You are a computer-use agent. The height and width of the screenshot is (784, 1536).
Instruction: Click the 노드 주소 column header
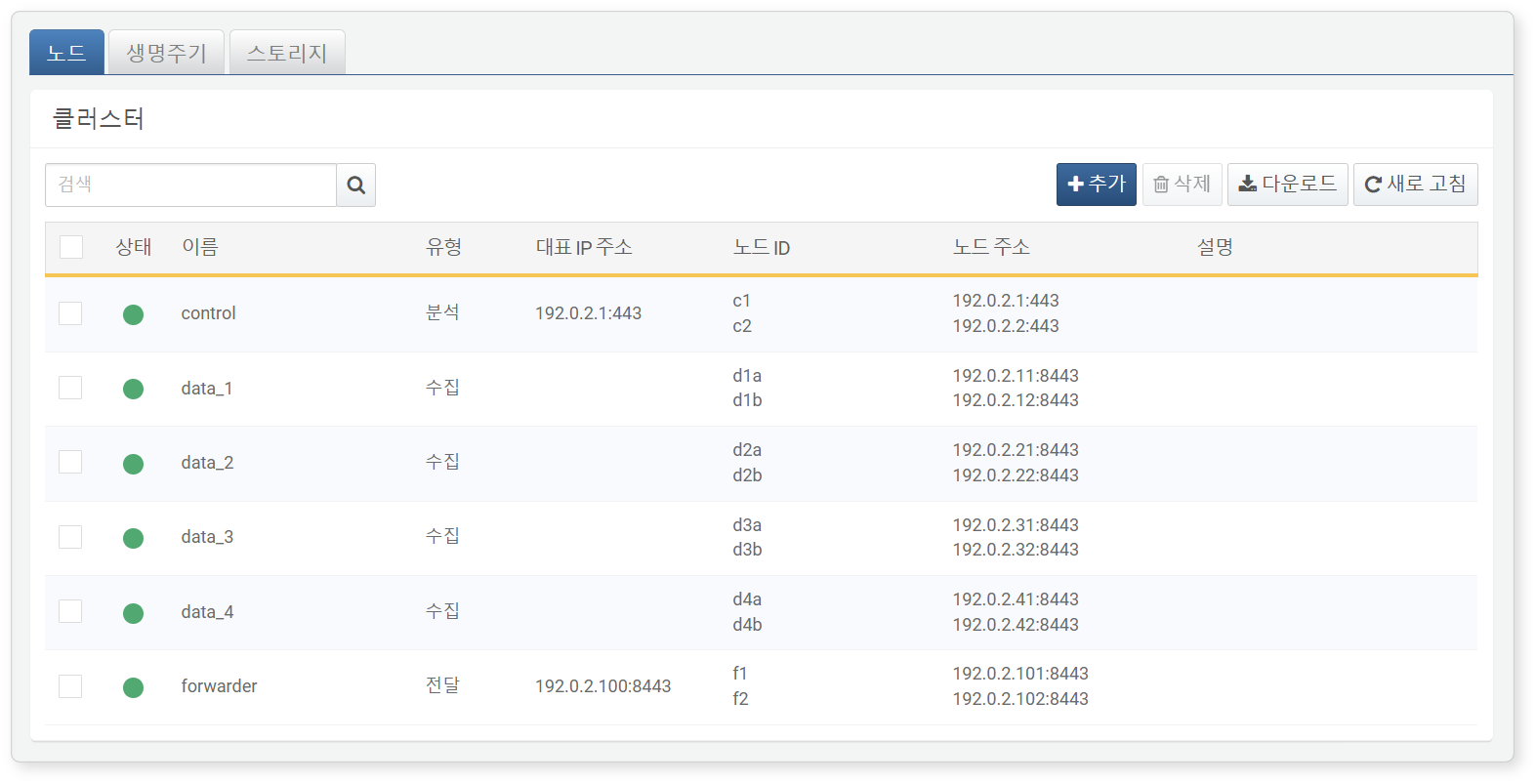[991, 247]
